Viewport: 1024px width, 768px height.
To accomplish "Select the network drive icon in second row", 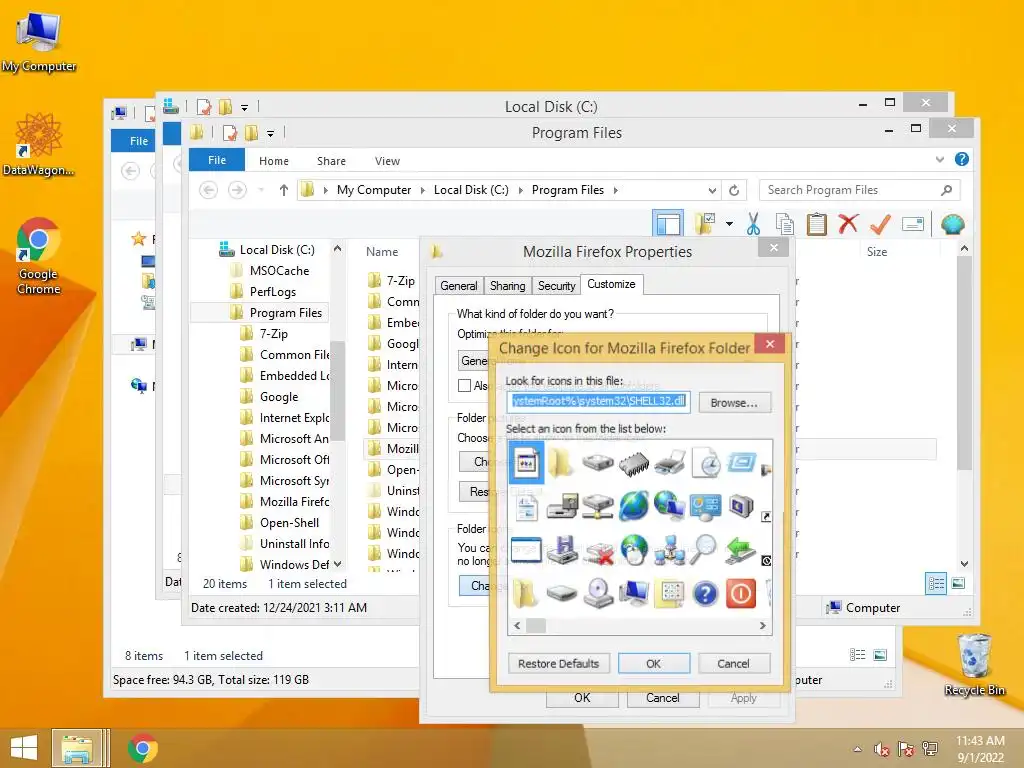I will coord(598,506).
